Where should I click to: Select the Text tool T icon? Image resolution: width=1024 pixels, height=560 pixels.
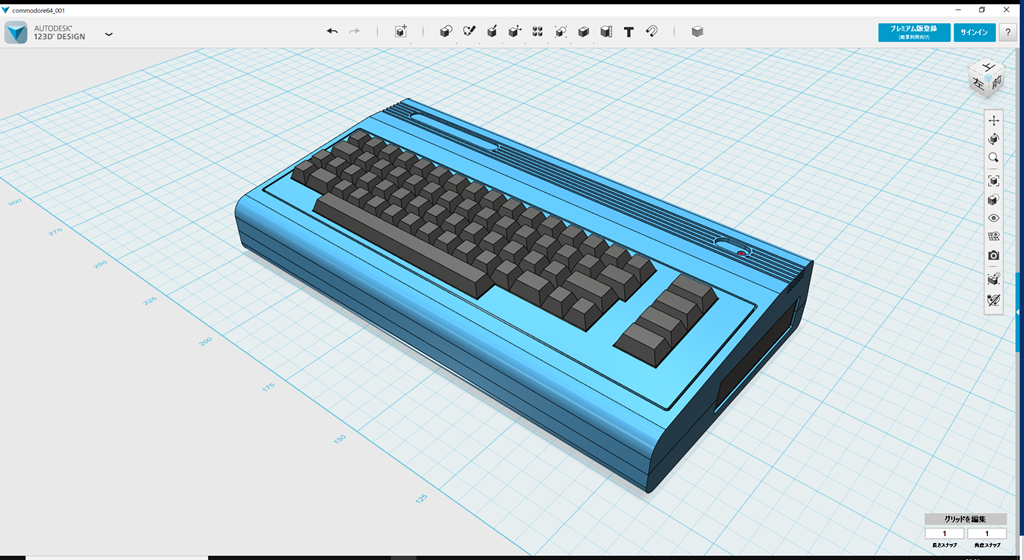tap(629, 32)
